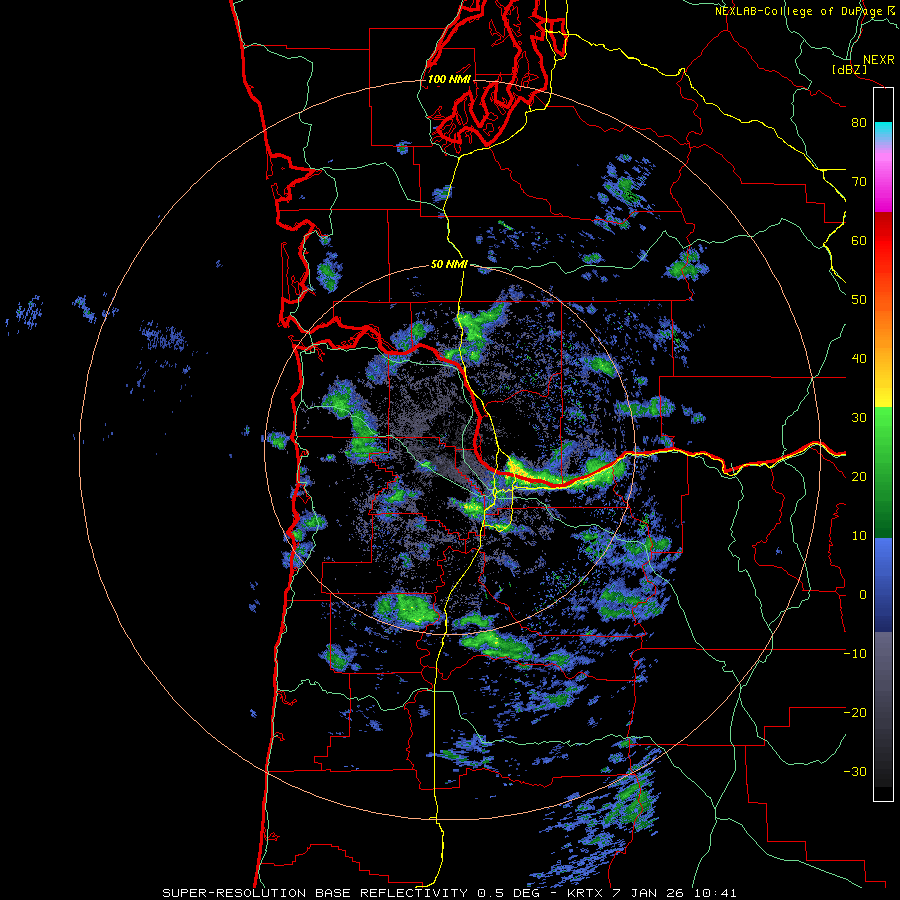Click the 0 value on dBZ scale
900x900 pixels.
863,595
